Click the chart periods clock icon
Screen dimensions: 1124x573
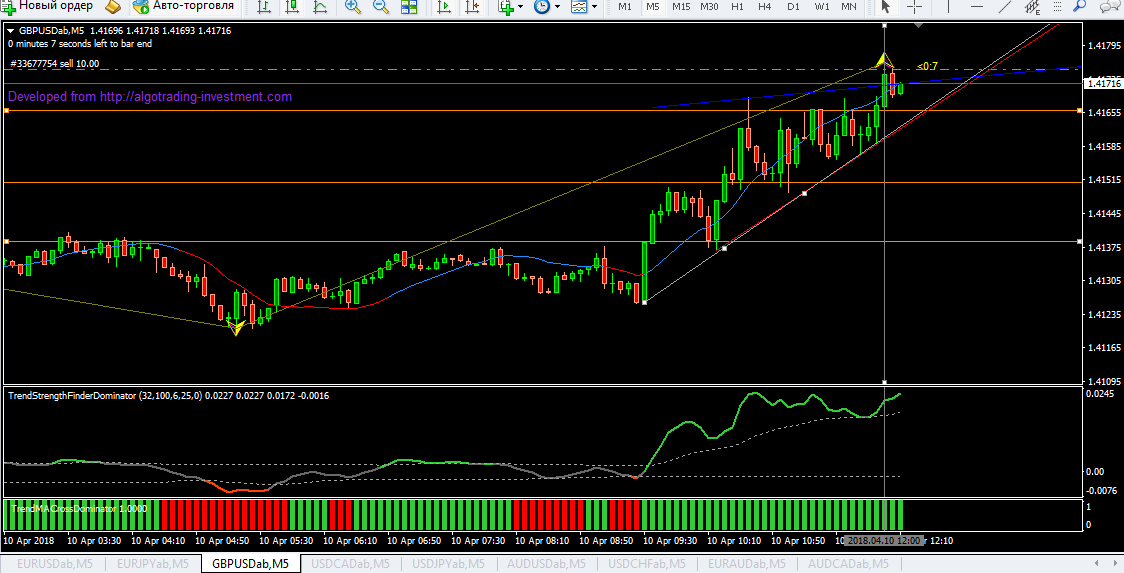[x=542, y=7]
